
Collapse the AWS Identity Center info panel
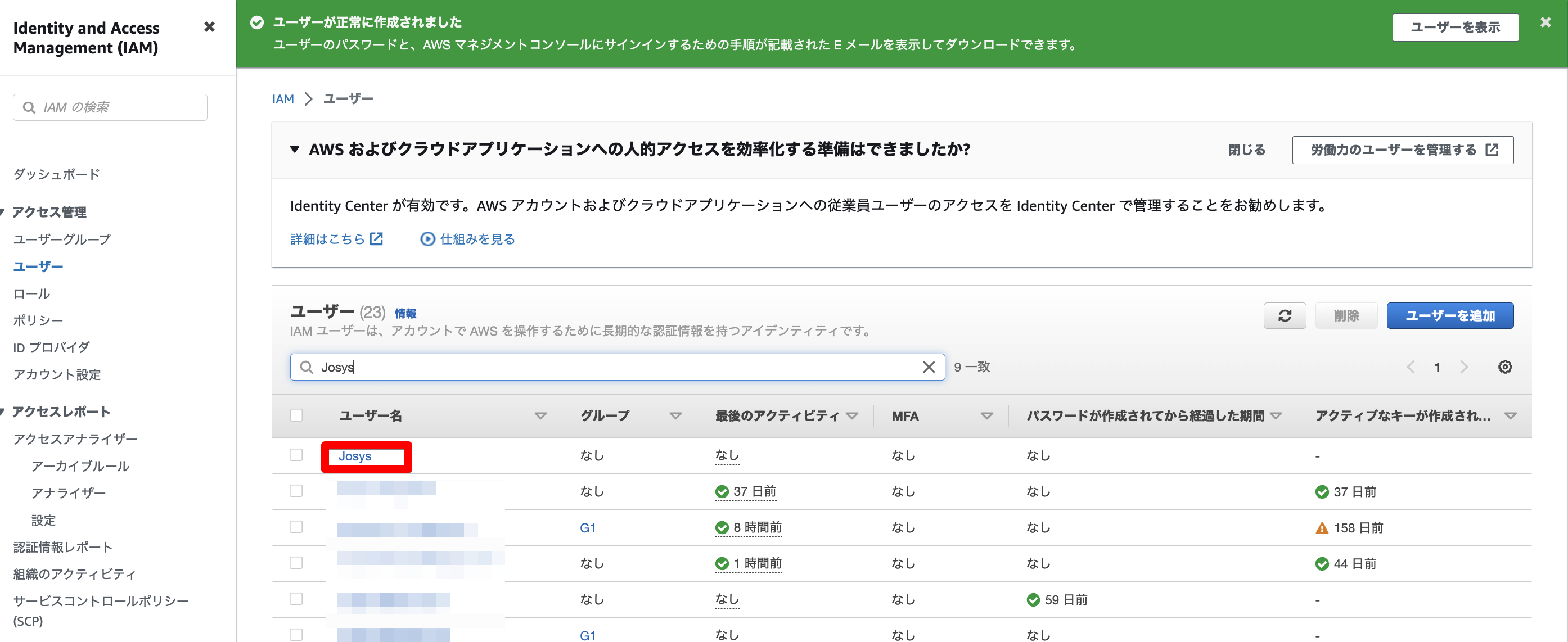tap(295, 149)
